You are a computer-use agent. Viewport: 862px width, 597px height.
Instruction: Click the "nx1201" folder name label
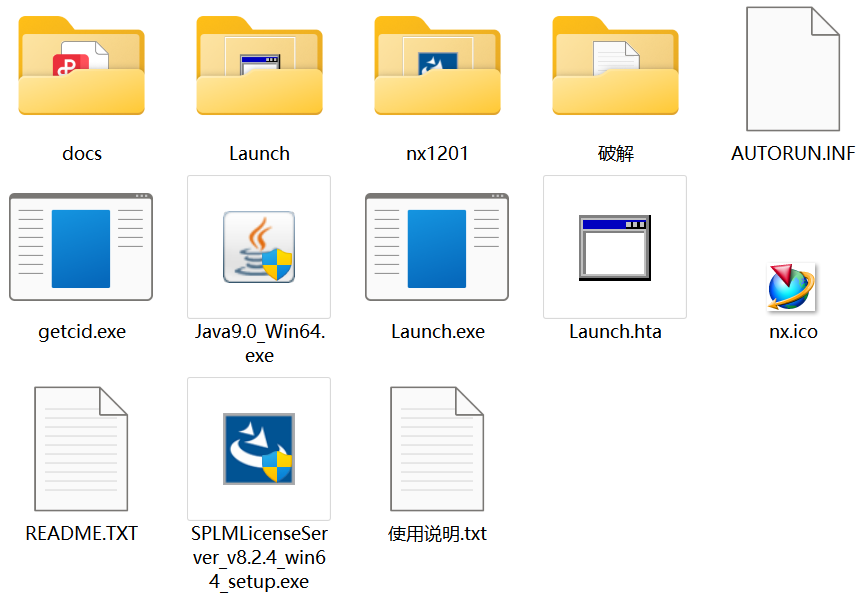pyautogui.click(x=438, y=153)
